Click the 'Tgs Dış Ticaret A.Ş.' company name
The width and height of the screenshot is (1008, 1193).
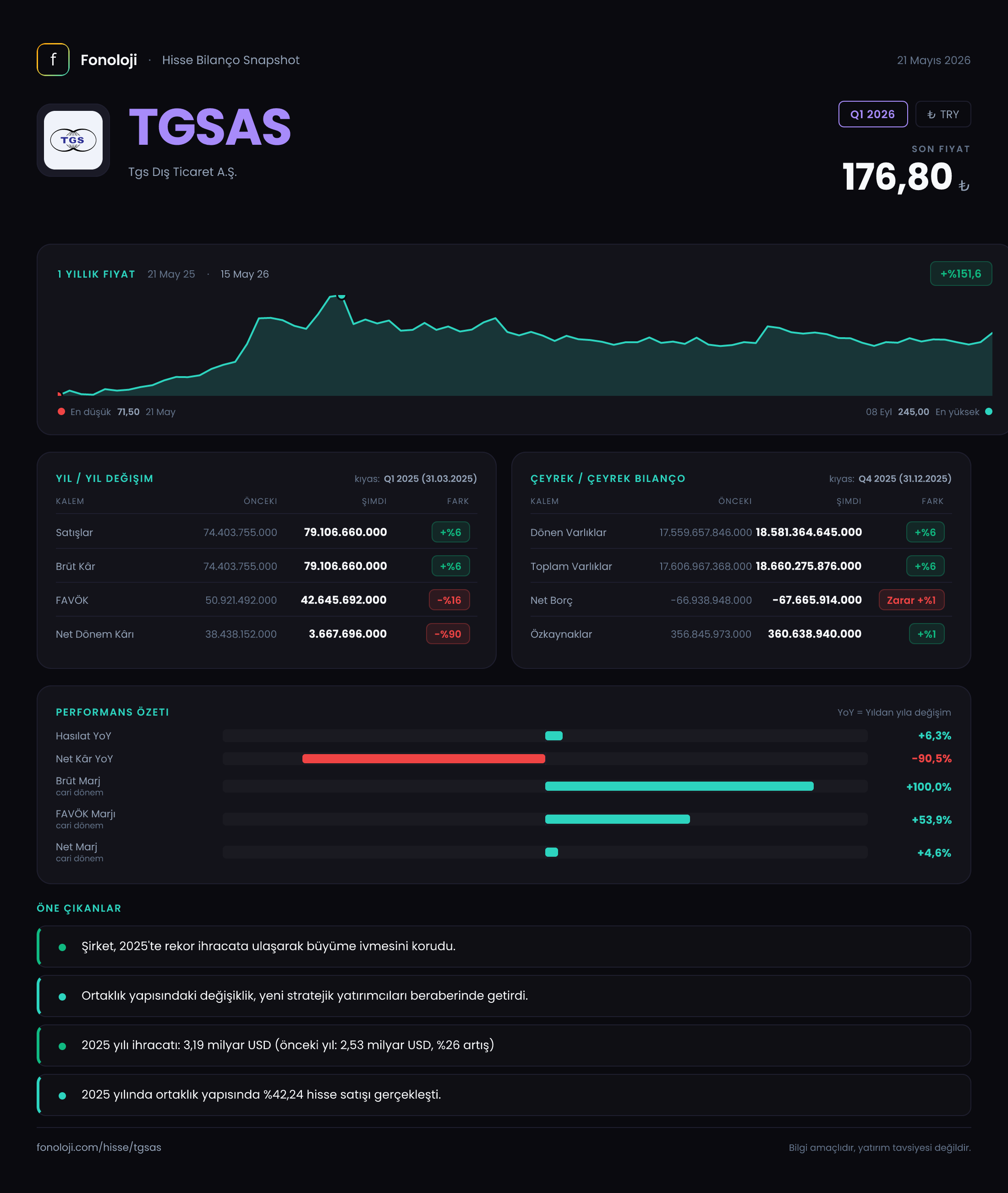[x=182, y=172]
